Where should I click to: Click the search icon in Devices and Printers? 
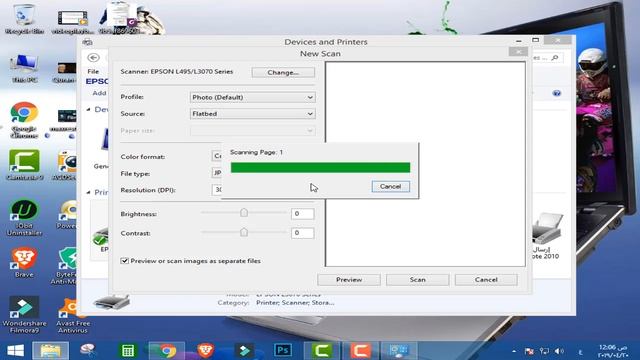point(555,58)
